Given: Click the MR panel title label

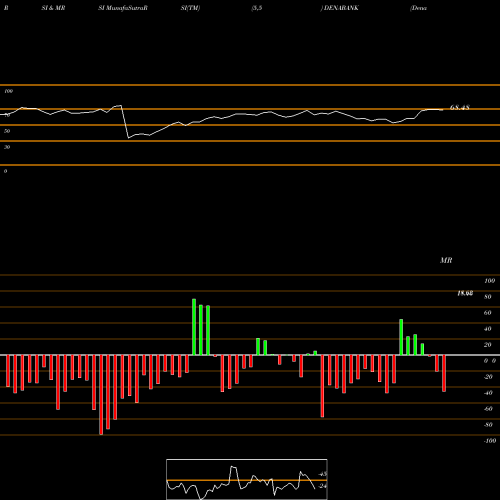Looking at the screenshot, I should coord(446,260).
